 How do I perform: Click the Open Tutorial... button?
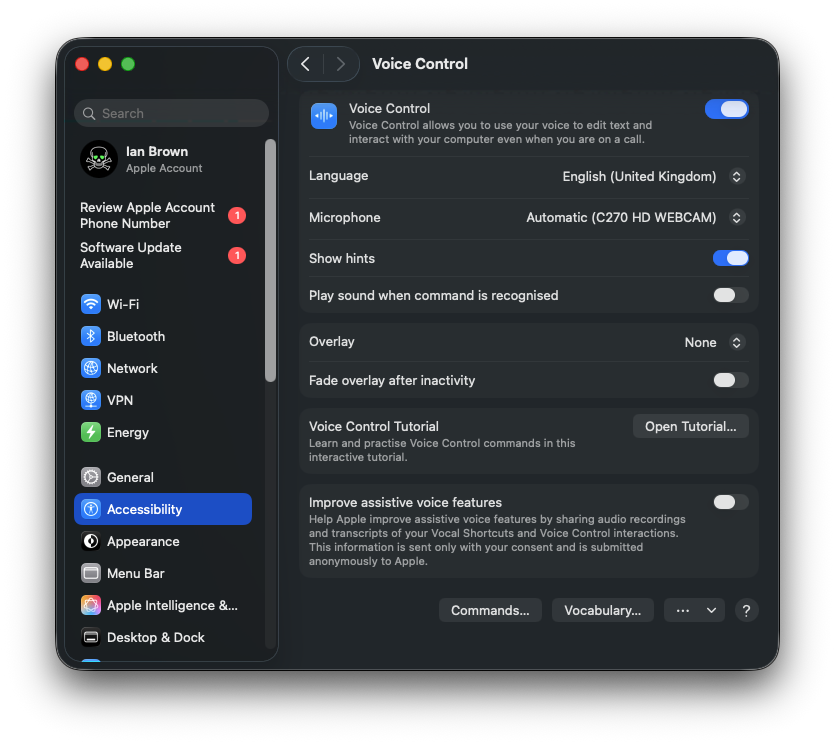690,426
